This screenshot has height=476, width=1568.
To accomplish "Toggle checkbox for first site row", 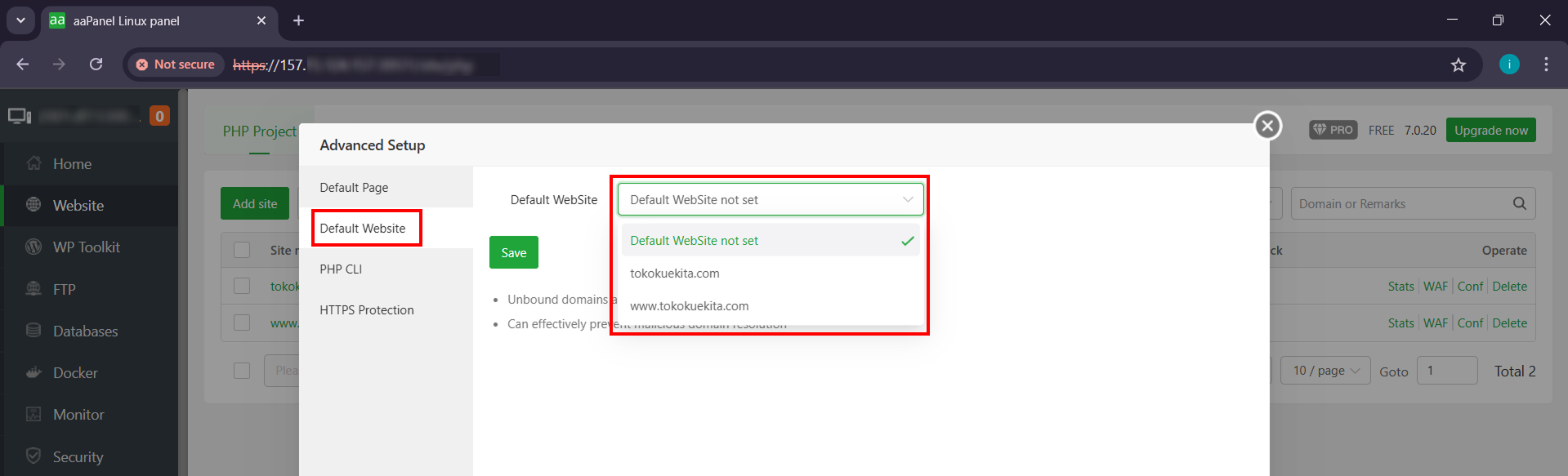I will (x=242, y=286).
